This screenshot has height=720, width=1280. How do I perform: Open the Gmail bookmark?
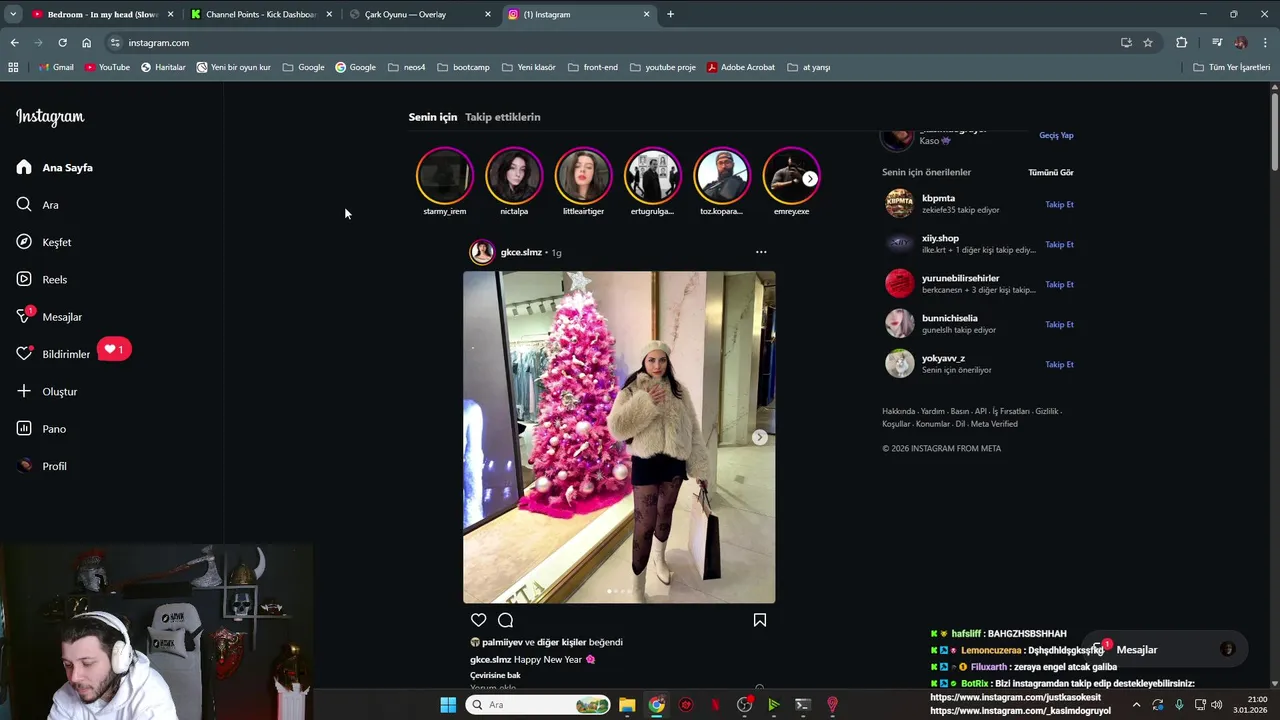[56, 67]
